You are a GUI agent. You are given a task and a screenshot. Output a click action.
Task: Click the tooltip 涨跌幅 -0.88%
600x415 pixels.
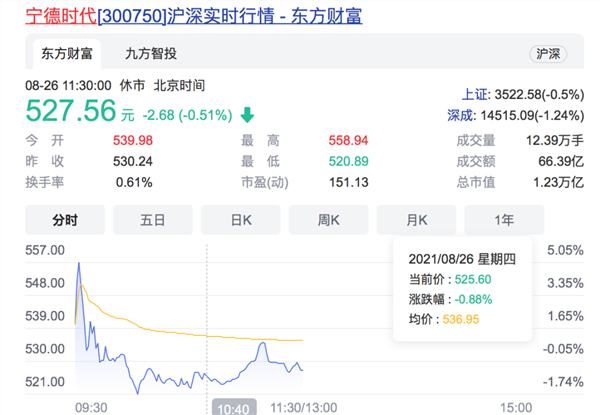[450, 299]
